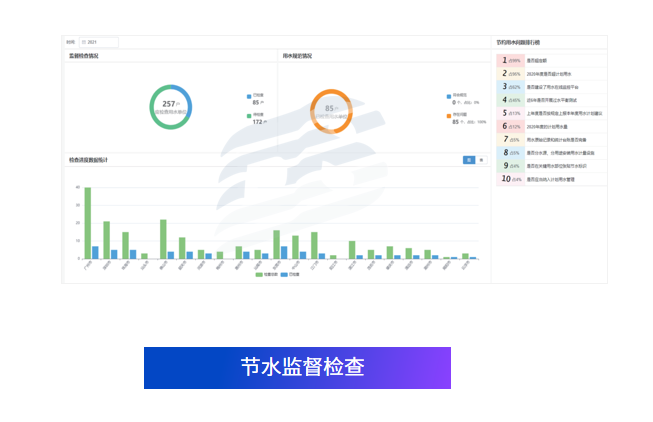This screenshot has height=422, width=653.
Task: Click the green donut ring showing 257
Action: pyautogui.click(x=151, y=105)
